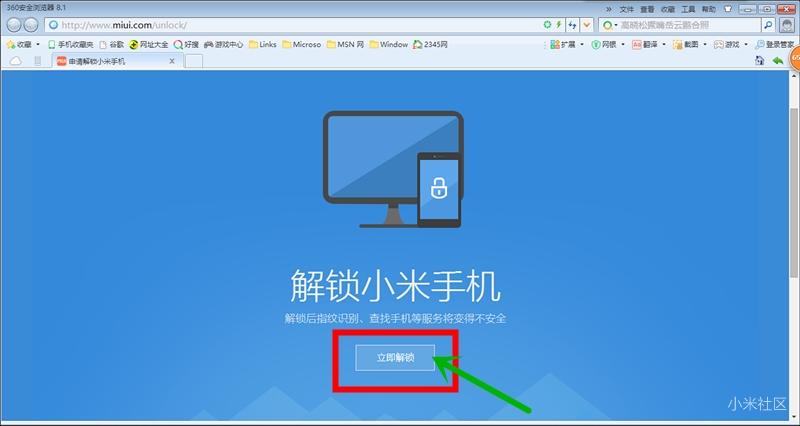Click the 收藏 star favorites button
800x426 pixels.
(18, 45)
